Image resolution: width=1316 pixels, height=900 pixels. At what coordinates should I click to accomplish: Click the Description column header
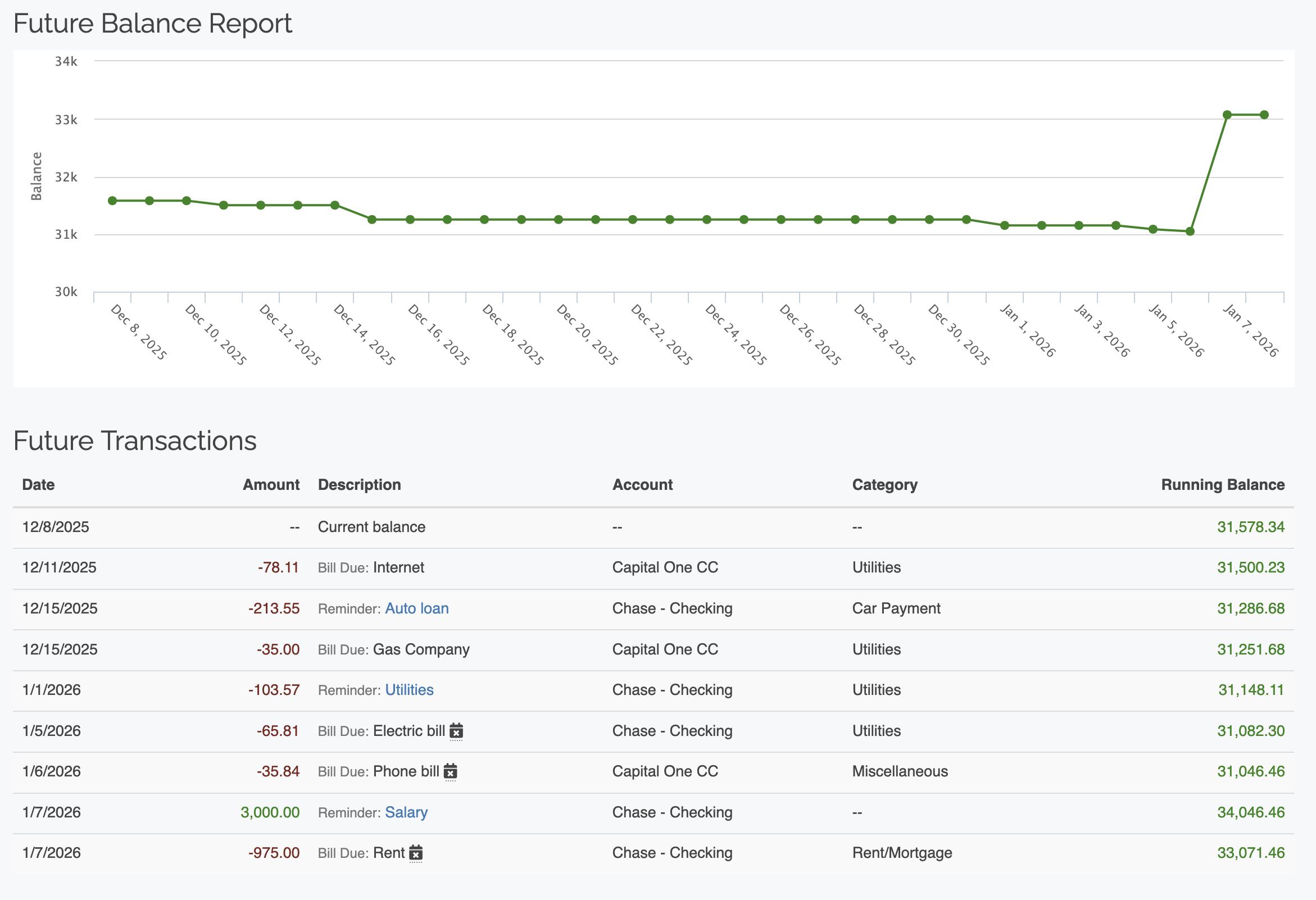coord(359,485)
